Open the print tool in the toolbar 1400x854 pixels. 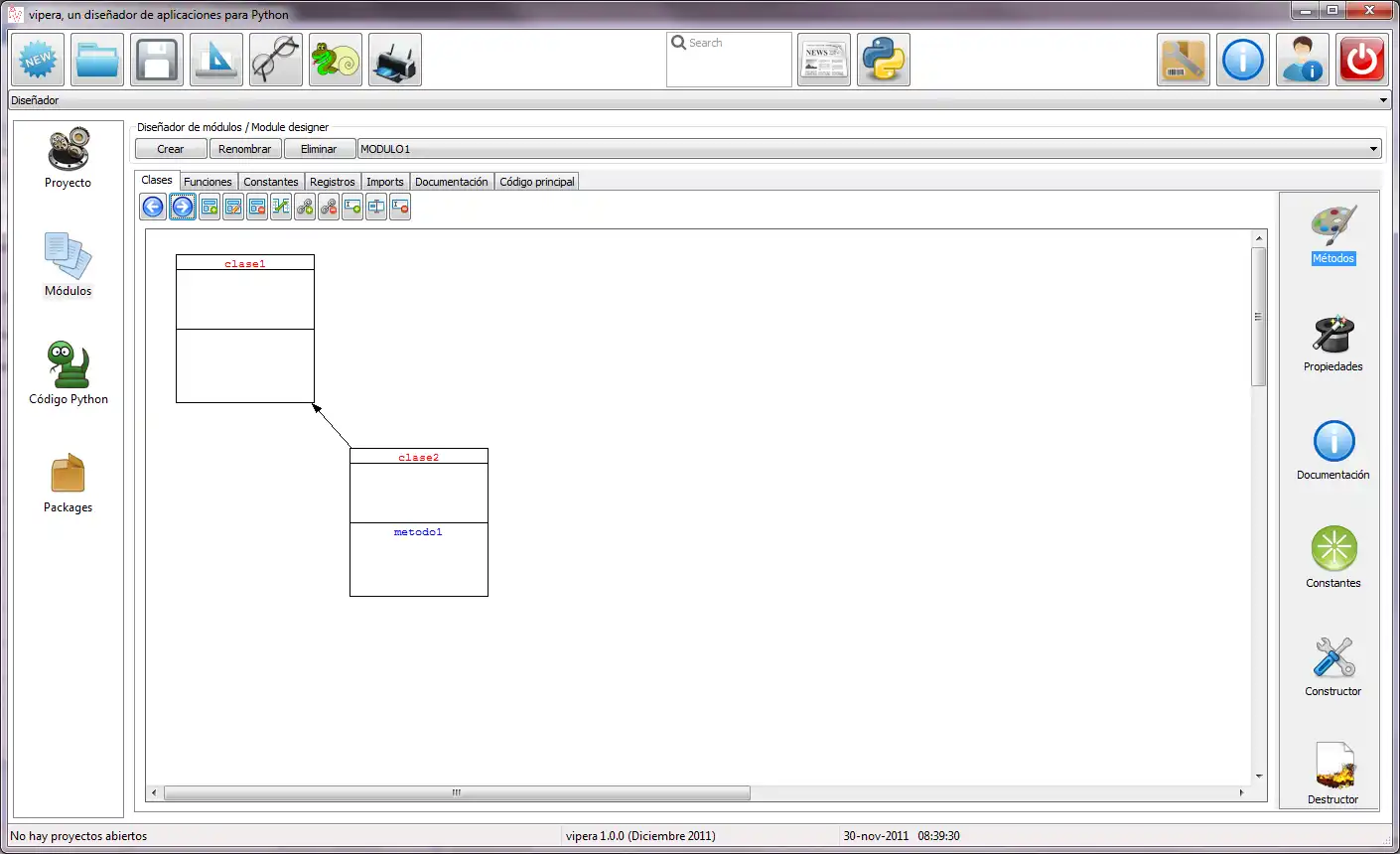coord(394,59)
